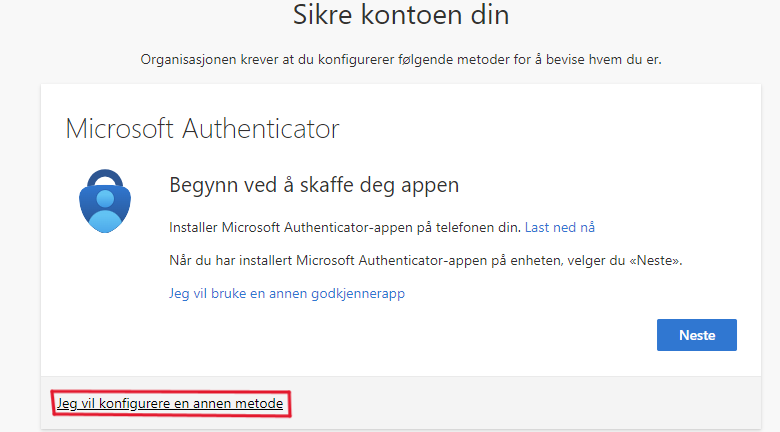Screen dimensions: 780x432
Task: Click the "Installer Microsoft Authenticator-appen" instruction text
Action: pyautogui.click(x=344, y=227)
